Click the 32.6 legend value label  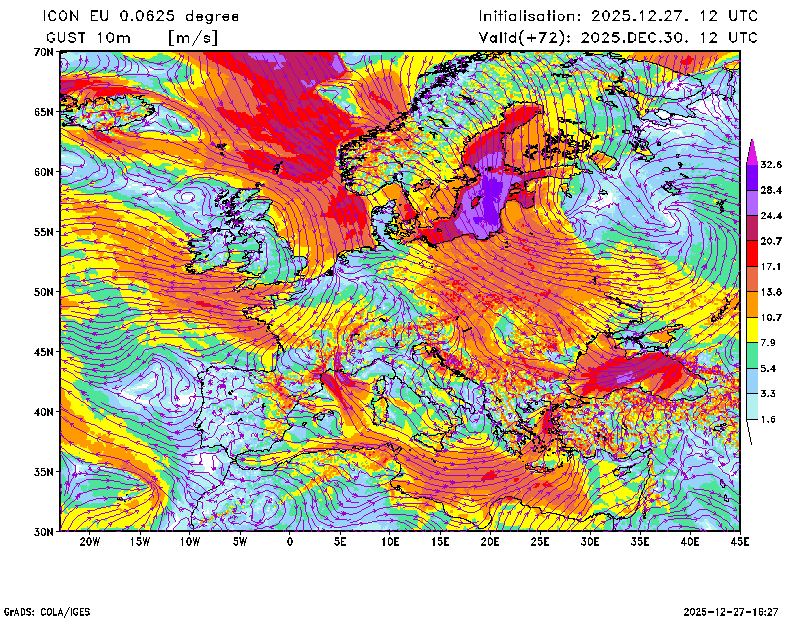coord(771,164)
